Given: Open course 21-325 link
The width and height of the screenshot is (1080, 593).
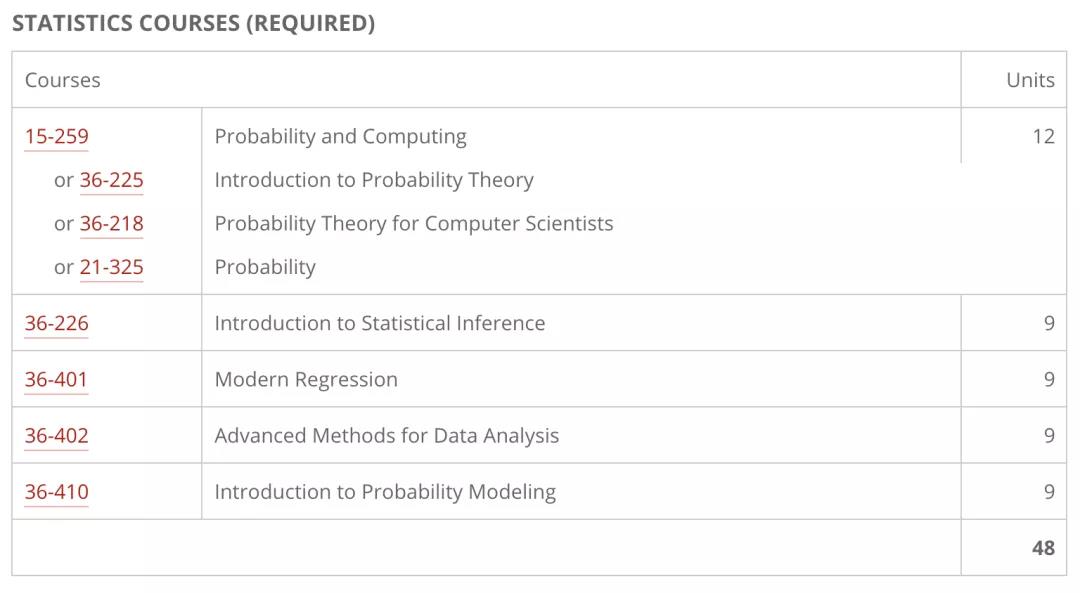Looking at the screenshot, I should click(111, 268).
